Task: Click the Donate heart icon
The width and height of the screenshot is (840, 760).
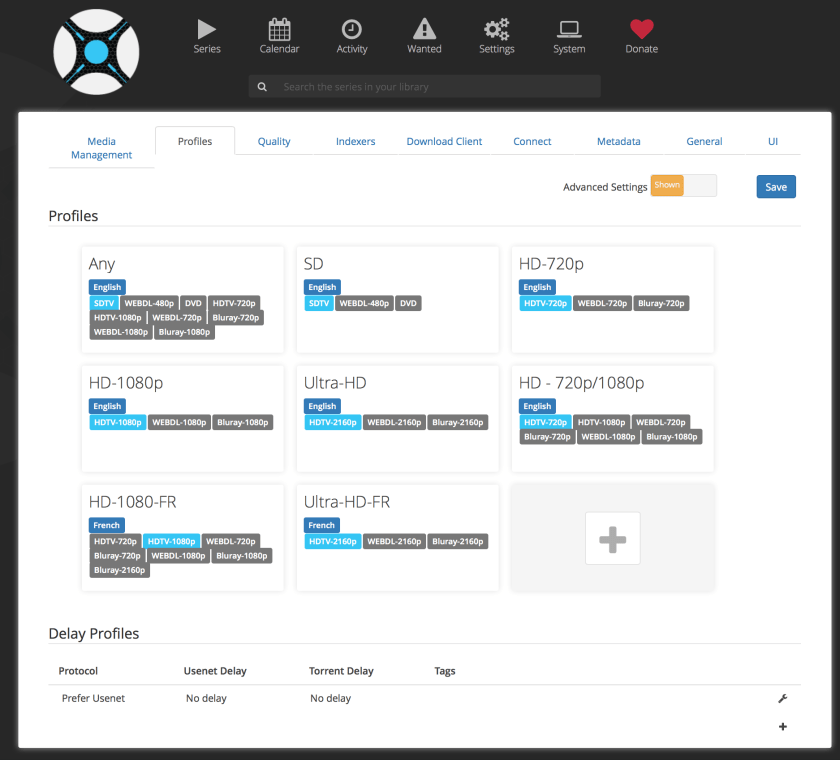Action: (642, 30)
